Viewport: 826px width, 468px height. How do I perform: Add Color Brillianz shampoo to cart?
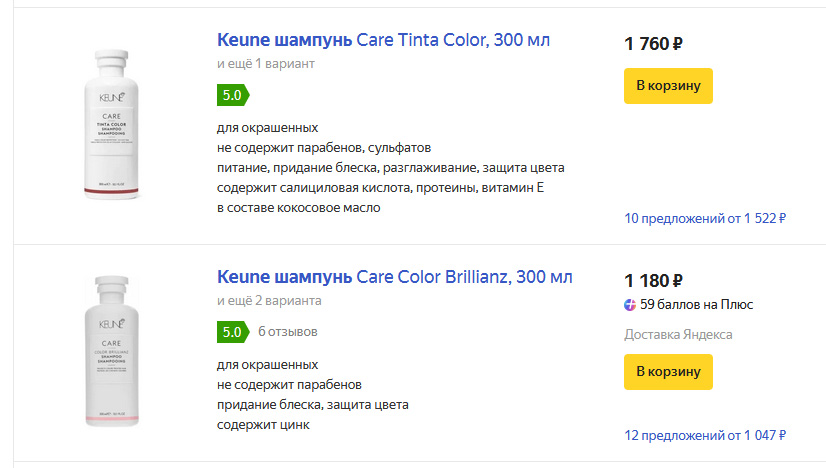pyautogui.click(x=668, y=372)
